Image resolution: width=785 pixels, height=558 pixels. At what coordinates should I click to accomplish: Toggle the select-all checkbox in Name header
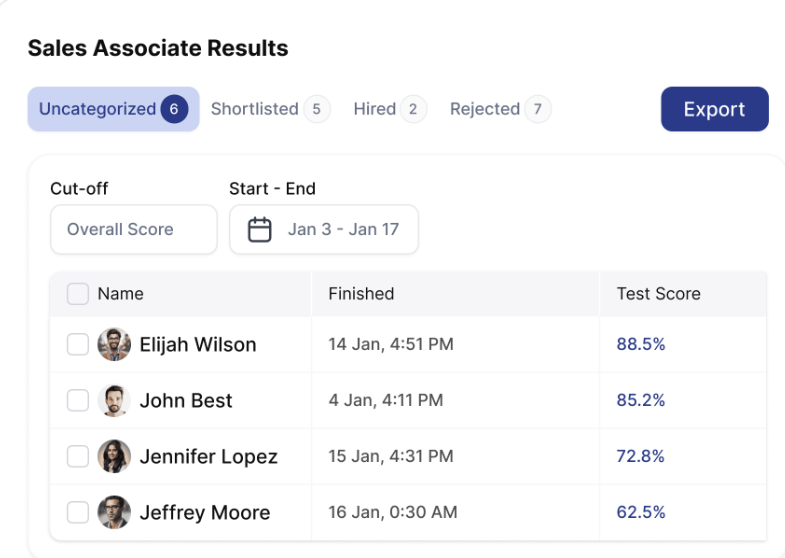[x=78, y=294]
